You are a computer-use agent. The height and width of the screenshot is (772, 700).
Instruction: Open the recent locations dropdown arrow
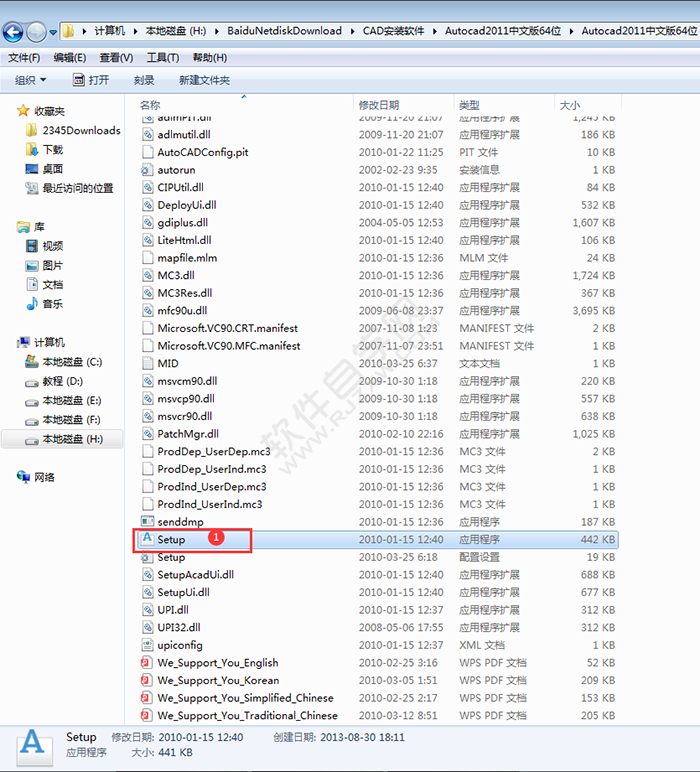pos(53,33)
